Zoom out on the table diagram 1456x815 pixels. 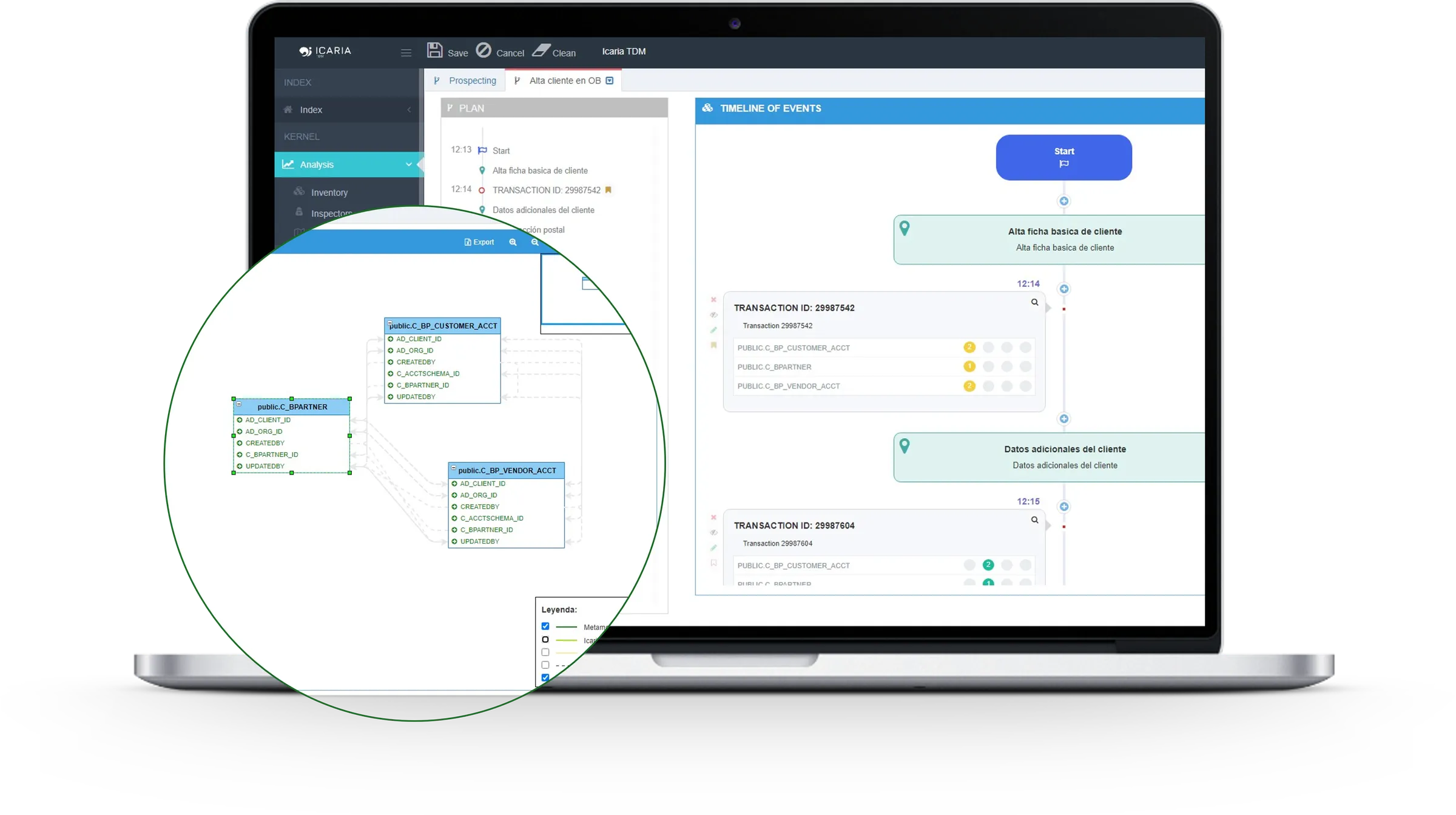click(x=534, y=242)
